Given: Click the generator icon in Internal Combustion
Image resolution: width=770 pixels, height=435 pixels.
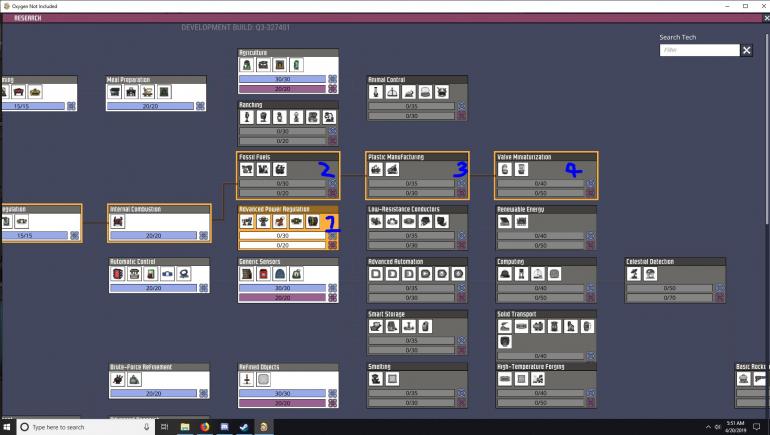Looking at the screenshot, I should click(118, 221).
